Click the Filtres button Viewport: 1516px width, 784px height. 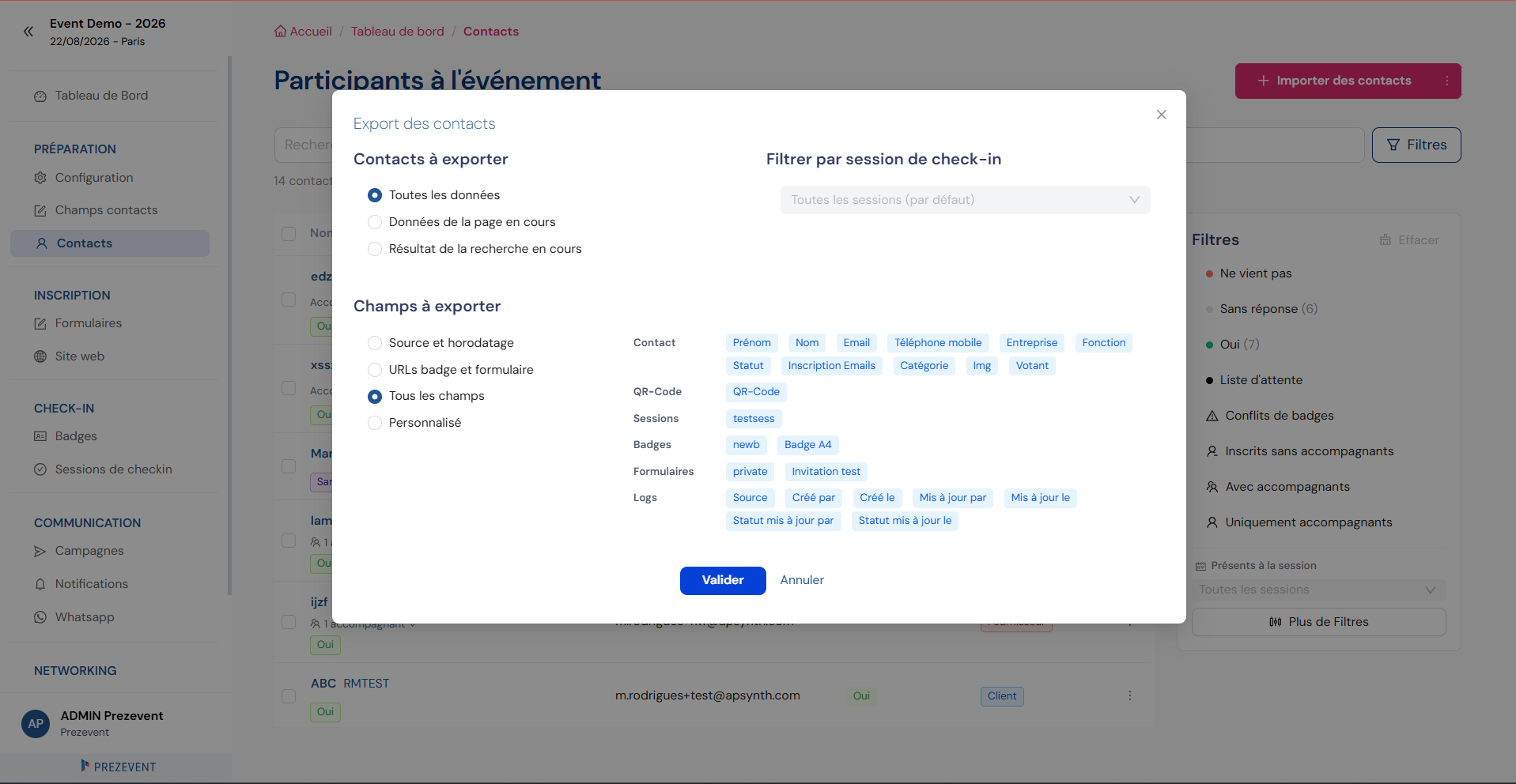pos(1416,145)
